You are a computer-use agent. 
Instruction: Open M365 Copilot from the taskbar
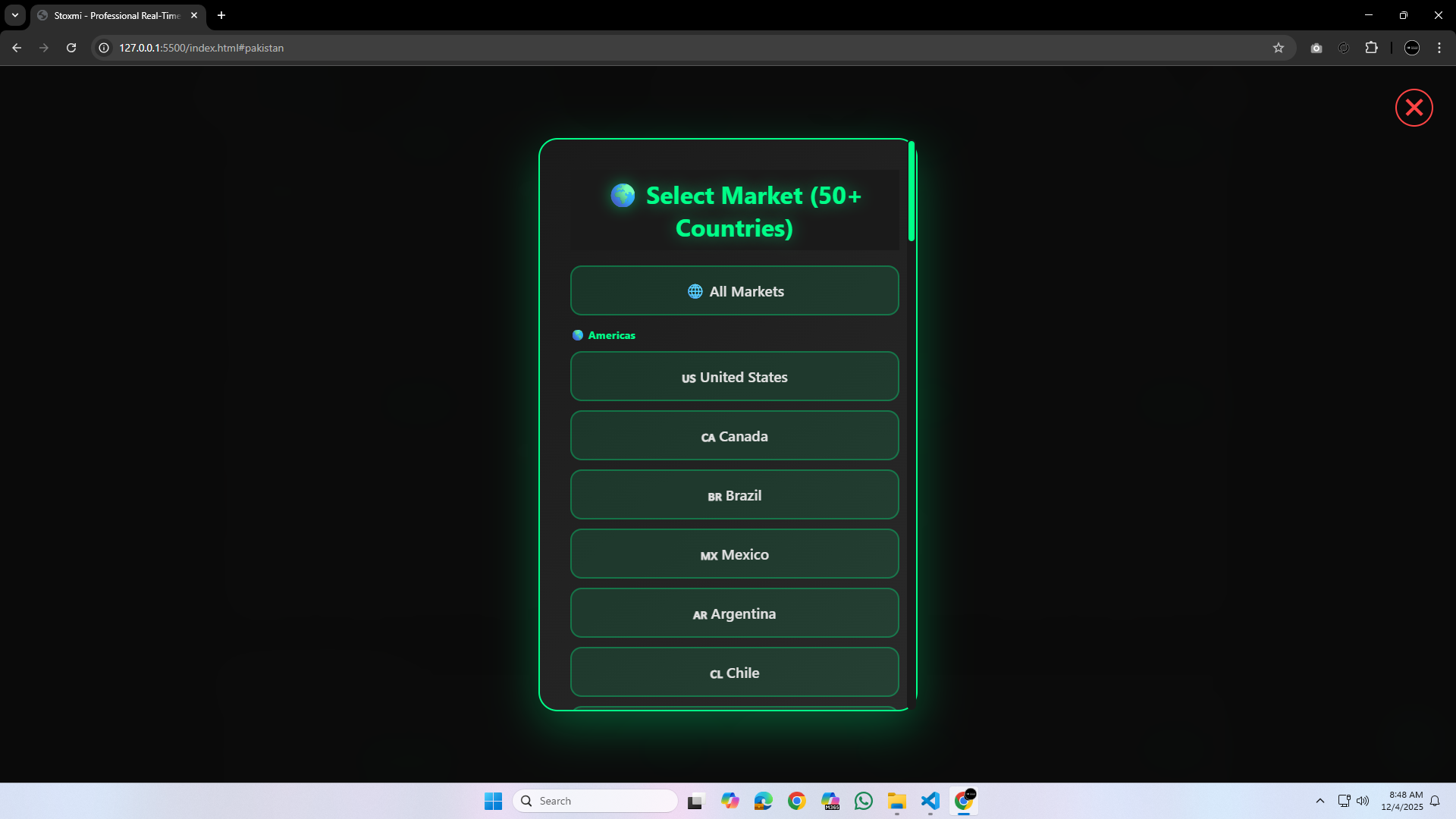830,800
